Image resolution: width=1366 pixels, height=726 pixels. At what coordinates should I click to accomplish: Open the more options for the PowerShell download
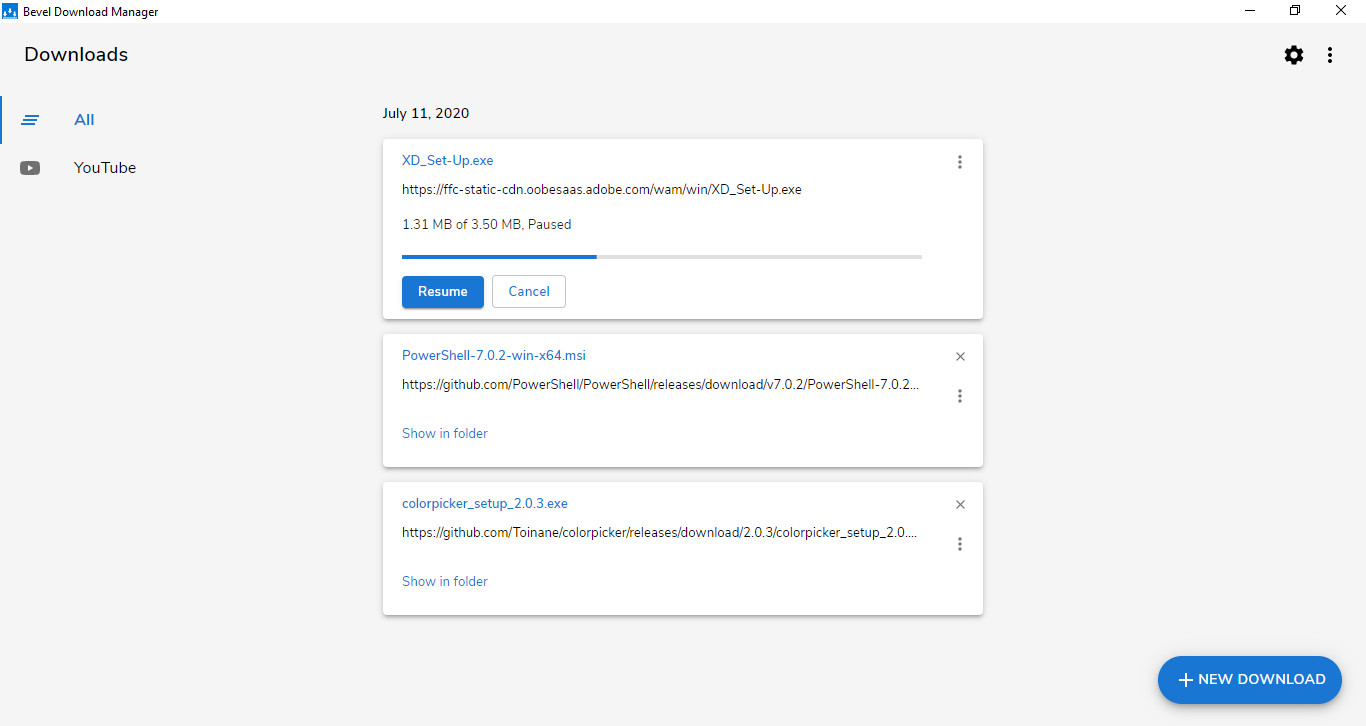coord(960,396)
